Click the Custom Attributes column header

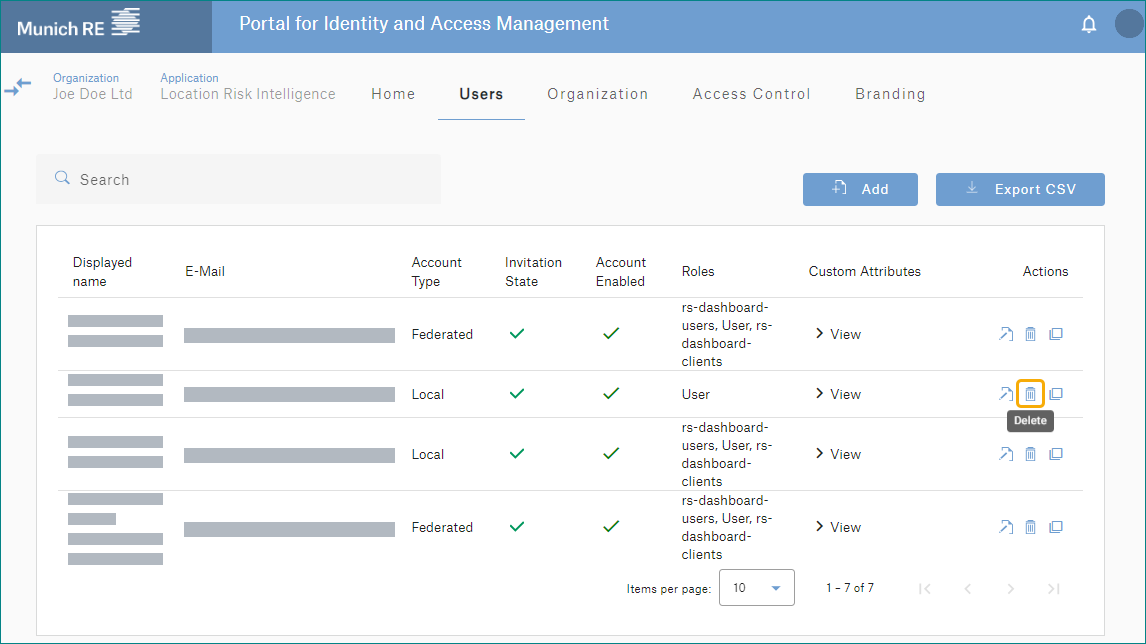click(865, 271)
